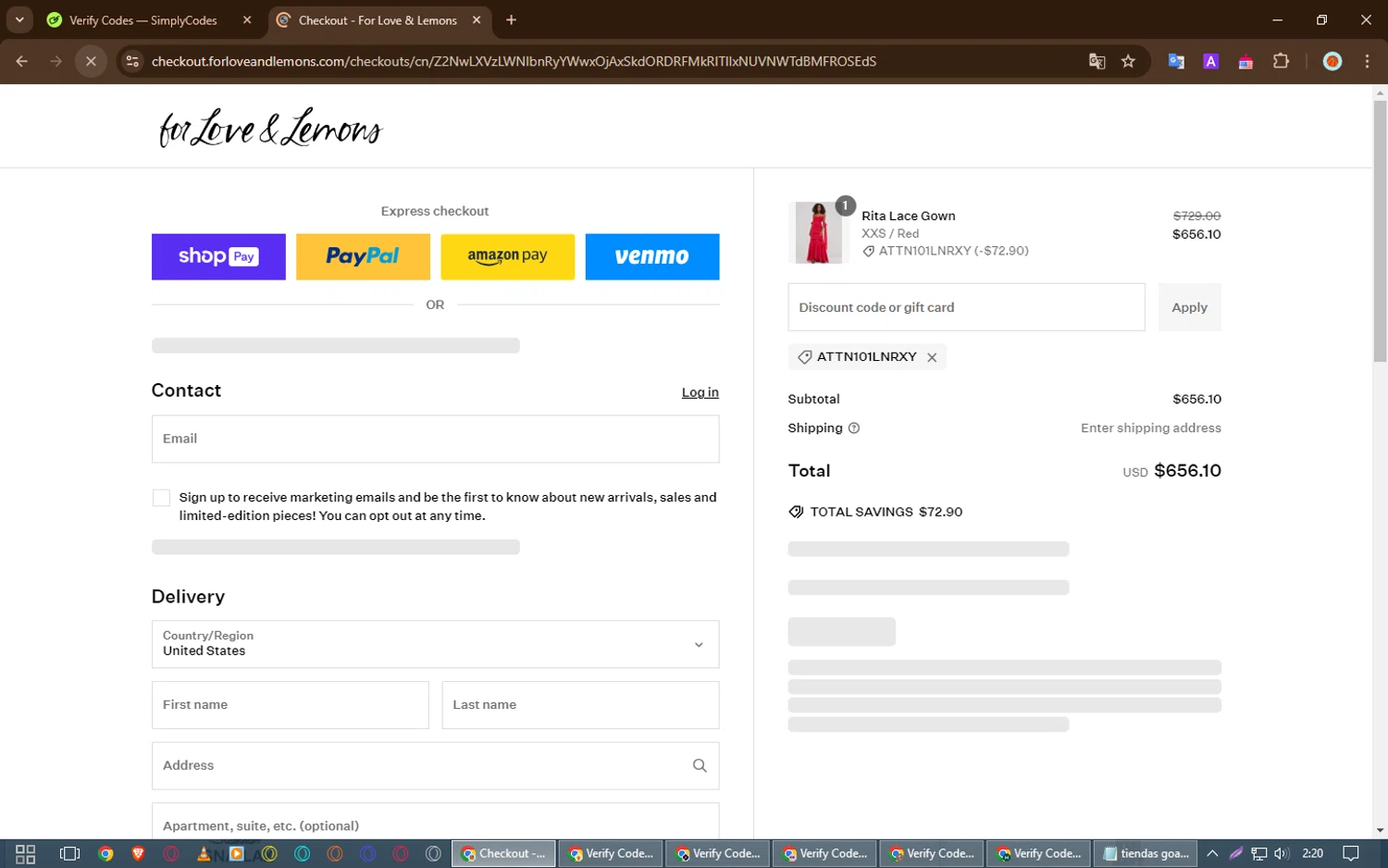This screenshot has height=868, width=1388.
Task: Open site information icon in address bar
Action: pos(132,61)
